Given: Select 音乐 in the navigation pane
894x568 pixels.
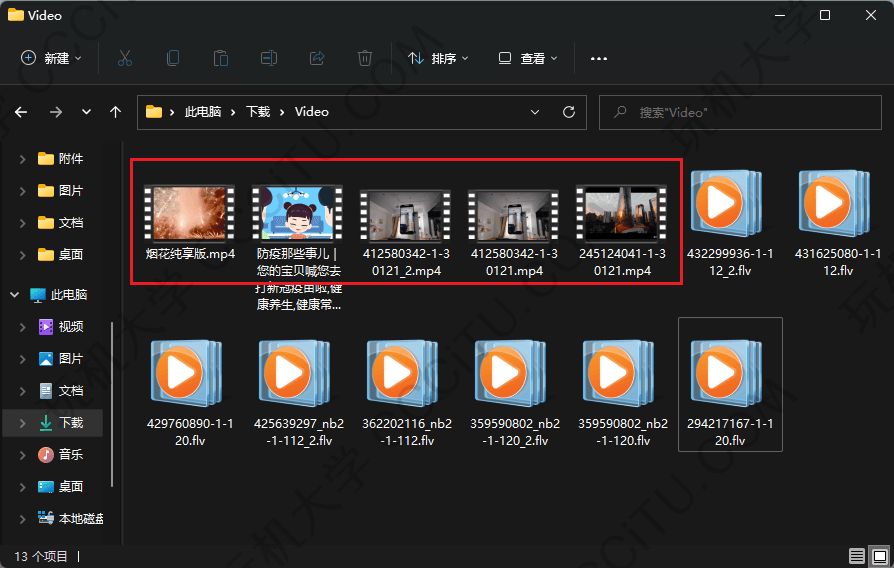Looking at the screenshot, I should (x=70, y=455).
